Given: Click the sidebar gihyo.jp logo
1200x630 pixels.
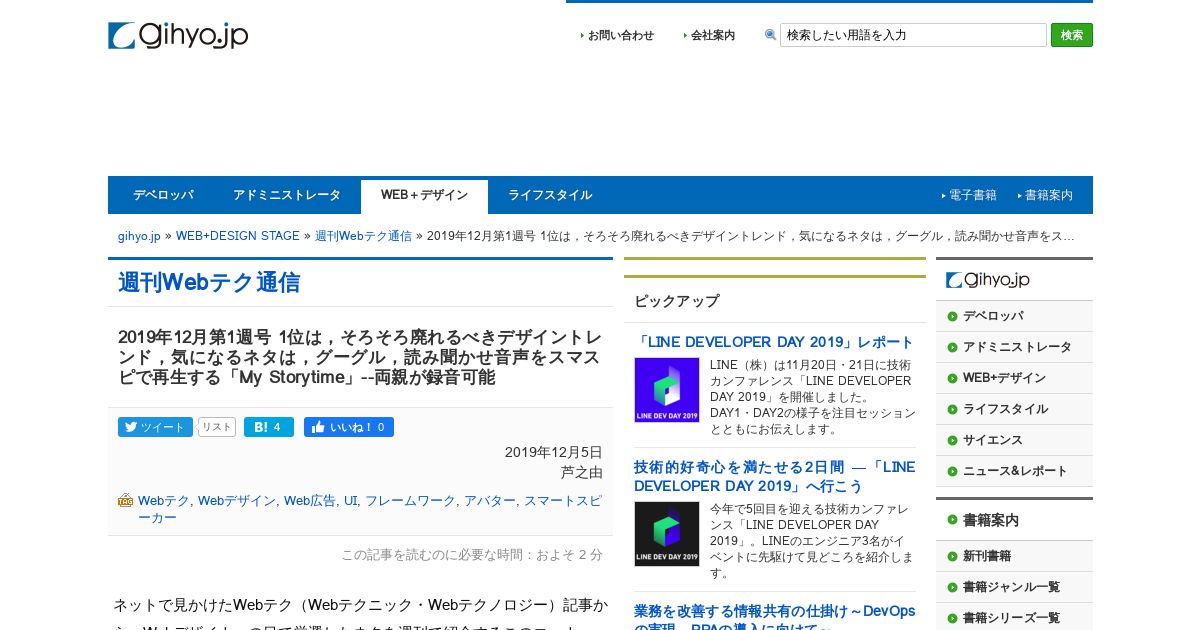Looking at the screenshot, I should tap(988, 280).
